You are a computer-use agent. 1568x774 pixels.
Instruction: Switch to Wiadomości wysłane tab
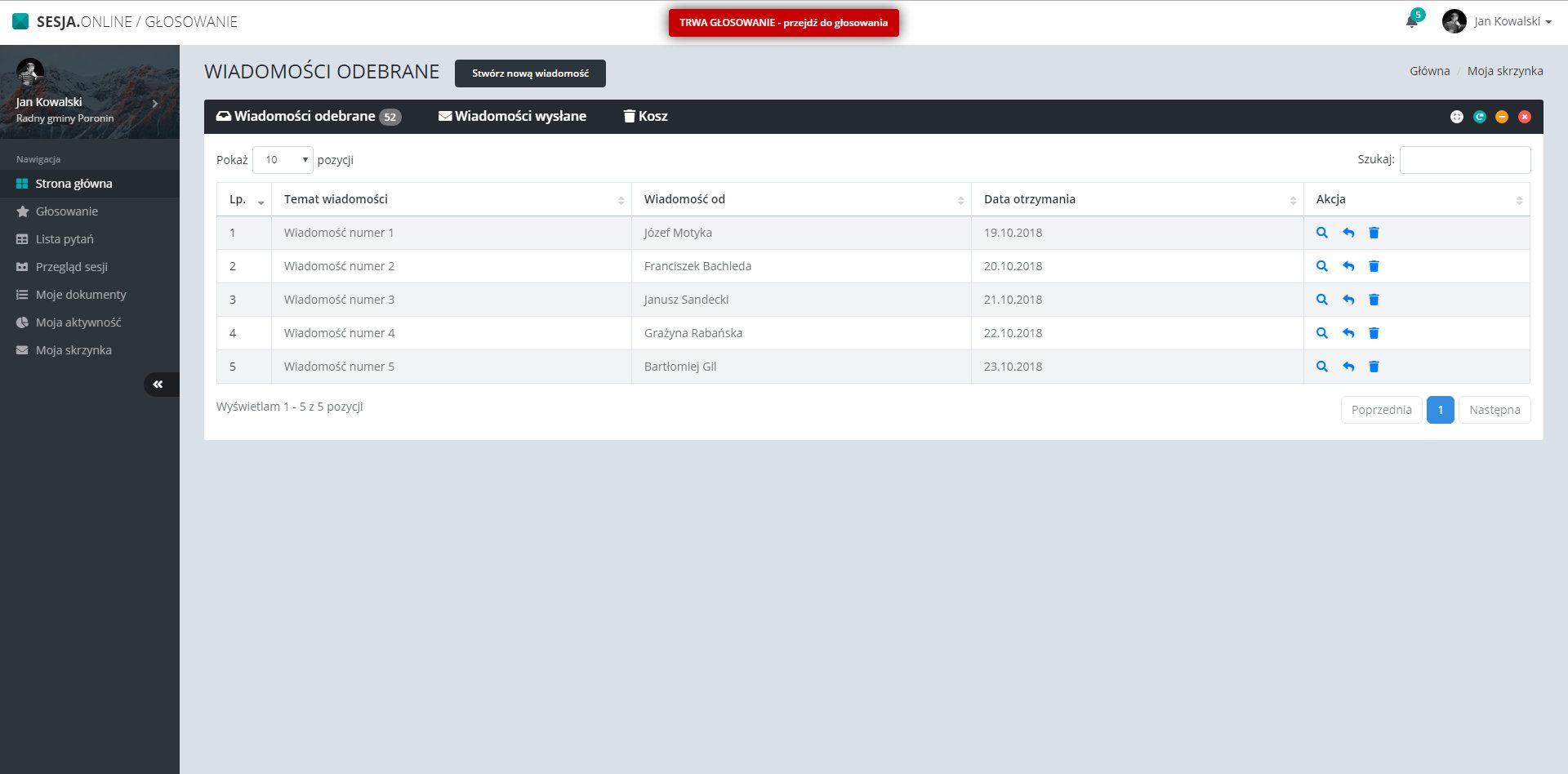tap(512, 116)
